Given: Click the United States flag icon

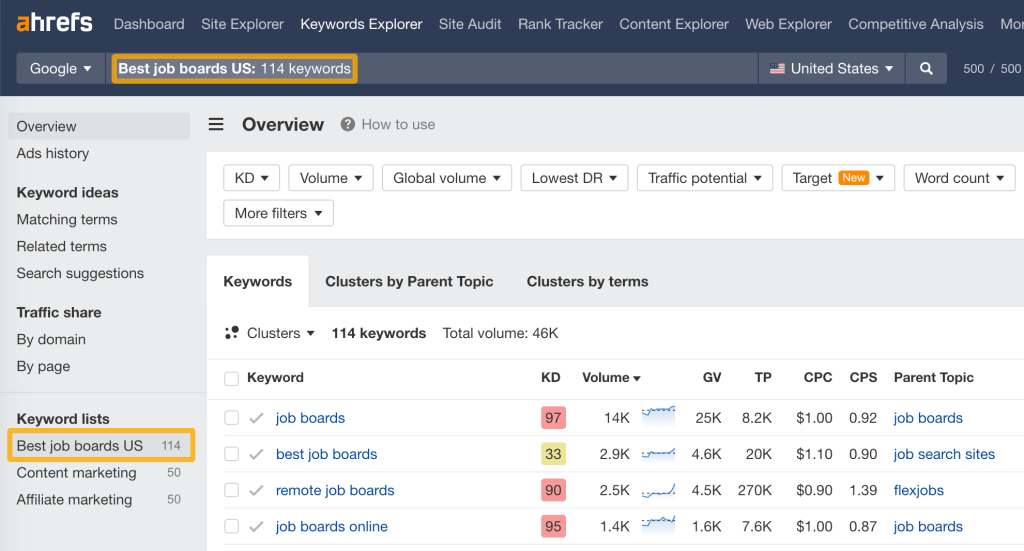Looking at the screenshot, I should [777, 69].
